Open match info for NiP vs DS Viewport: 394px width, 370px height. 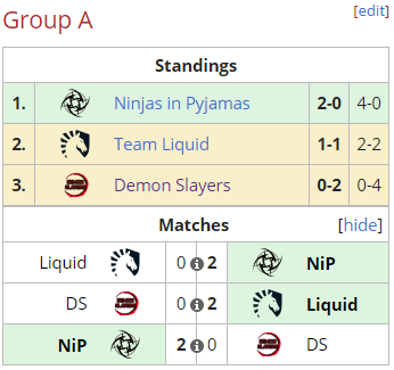(x=197, y=346)
